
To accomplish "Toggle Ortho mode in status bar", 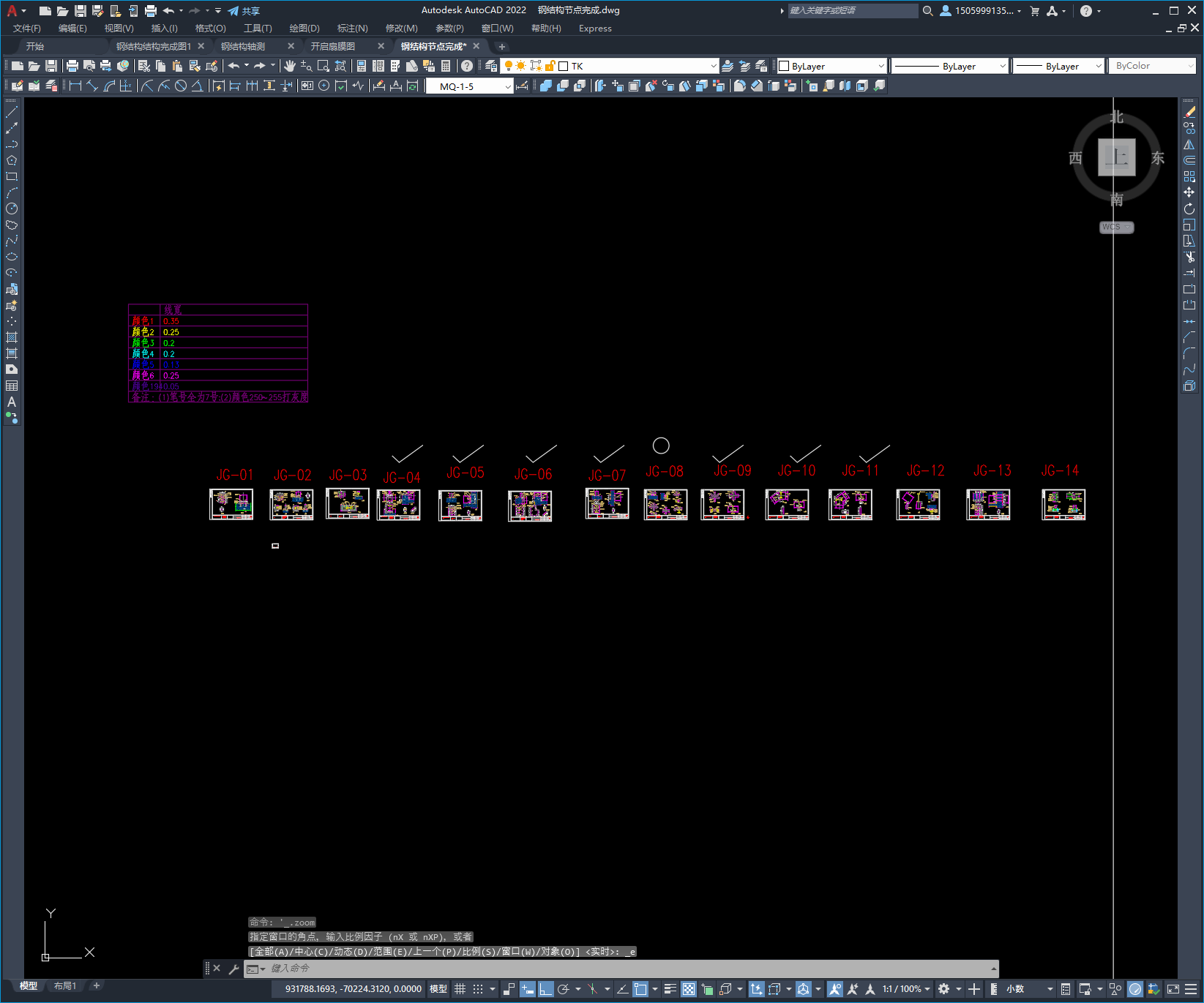I will [546, 989].
